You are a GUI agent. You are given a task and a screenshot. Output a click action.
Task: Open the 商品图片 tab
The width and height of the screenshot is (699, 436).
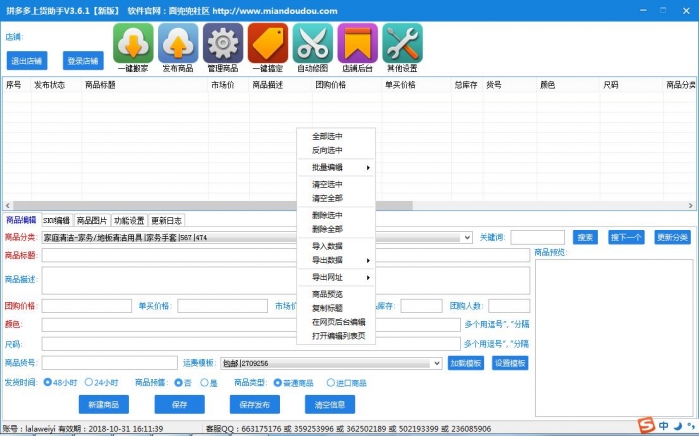click(92, 220)
